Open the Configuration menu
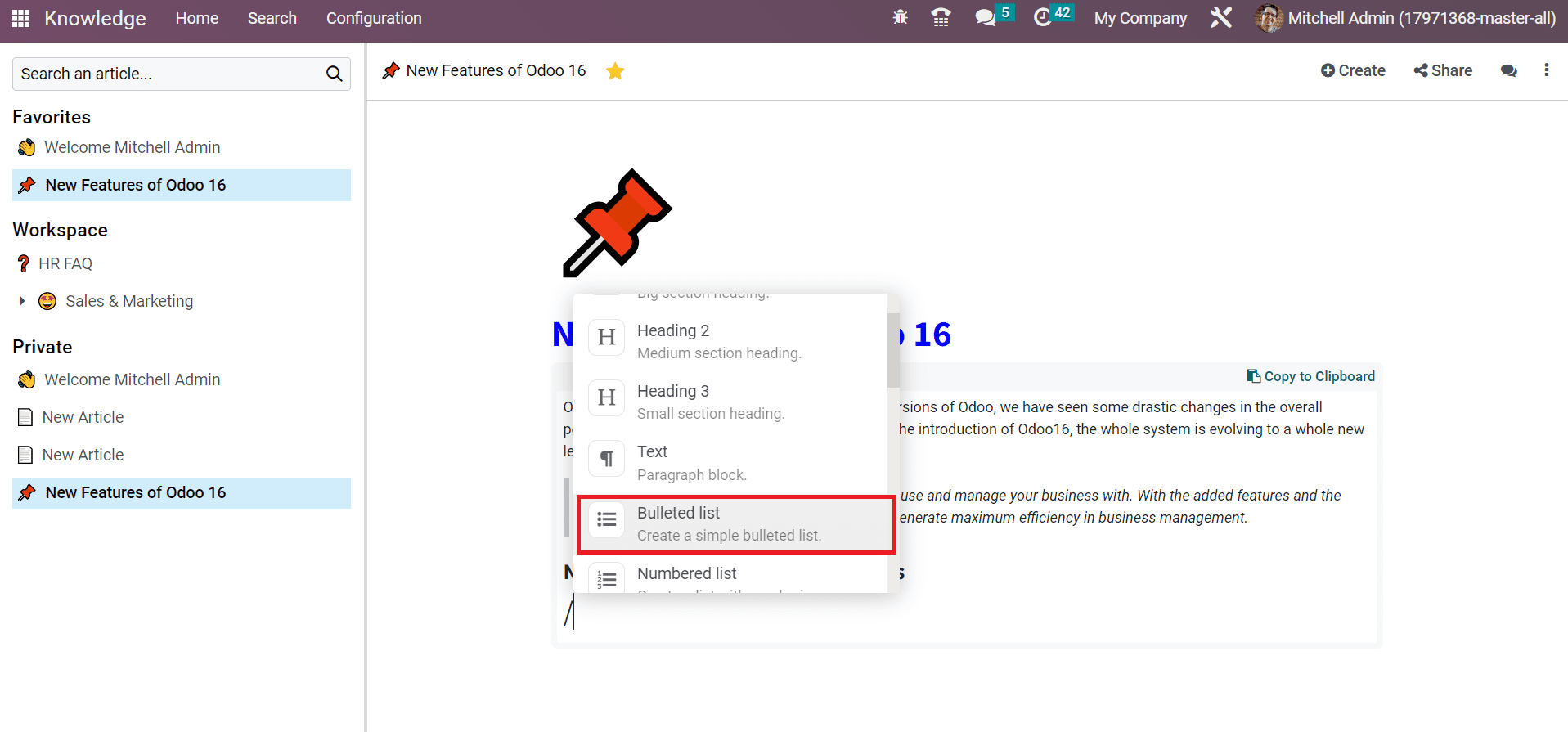1568x732 pixels. [374, 18]
